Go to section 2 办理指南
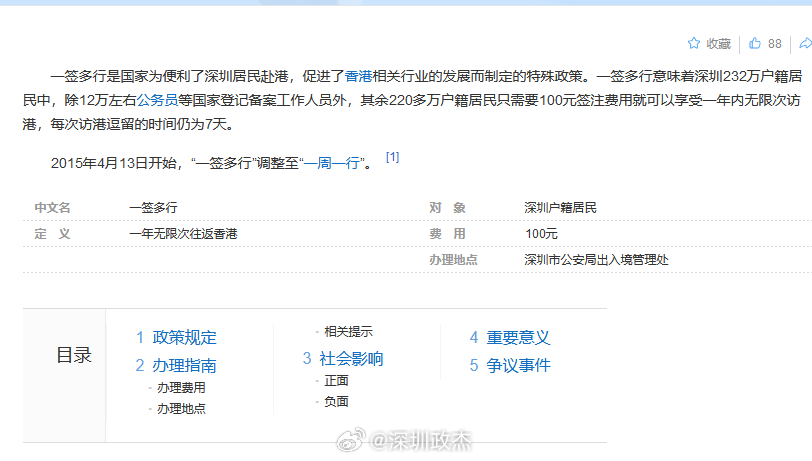This screenshot has height=461, width=812. click(x=176, y=366)
